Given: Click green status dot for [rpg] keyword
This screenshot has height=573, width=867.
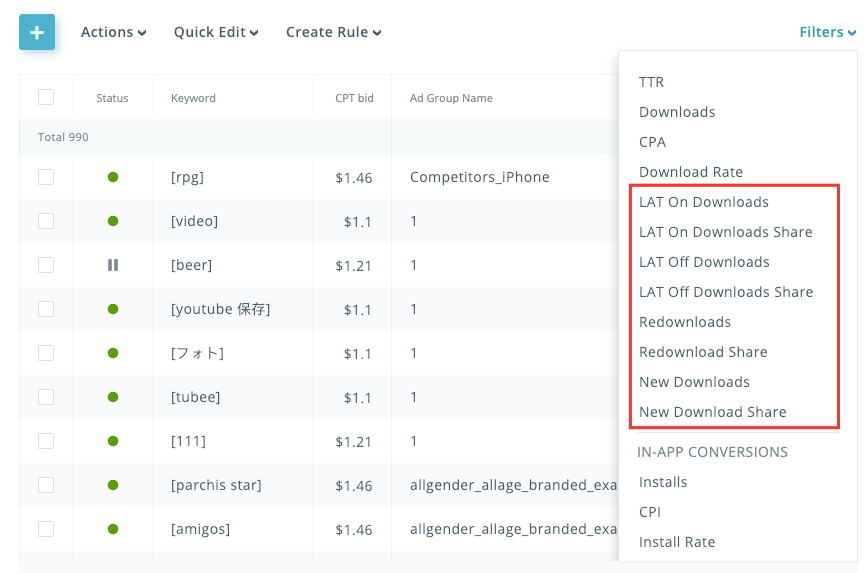Looking at the screenshot, I should 113,177.
